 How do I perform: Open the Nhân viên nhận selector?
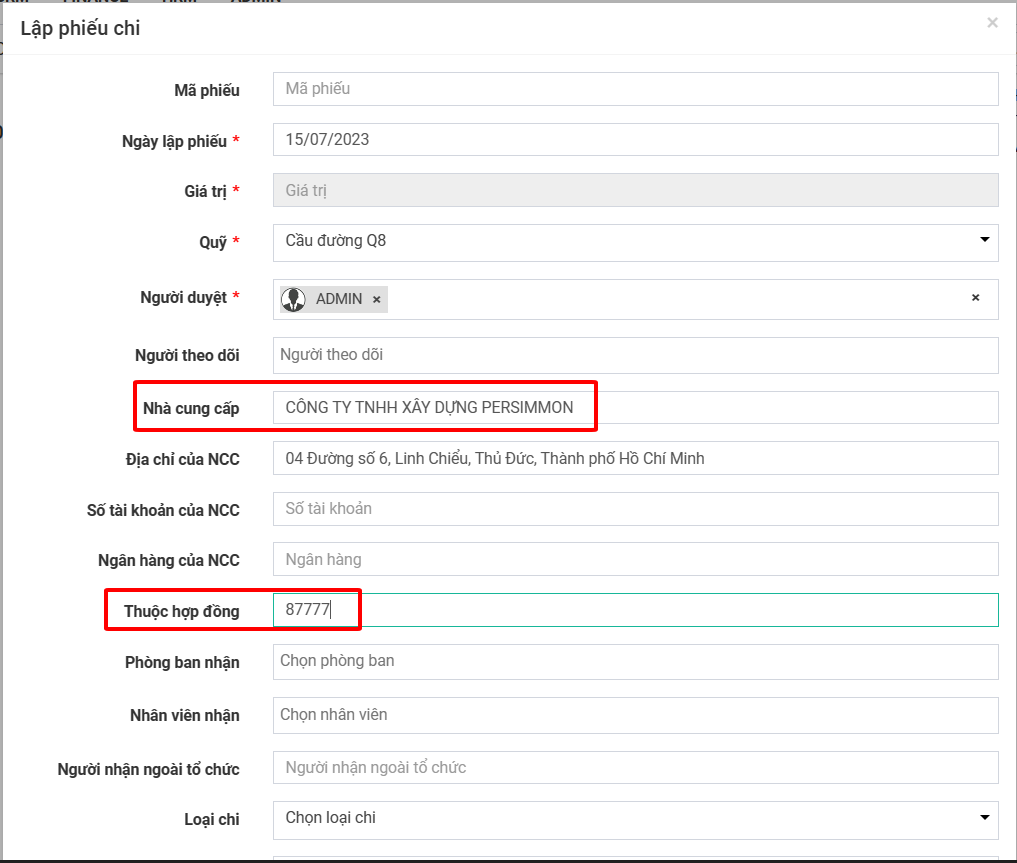coord(635,715)
